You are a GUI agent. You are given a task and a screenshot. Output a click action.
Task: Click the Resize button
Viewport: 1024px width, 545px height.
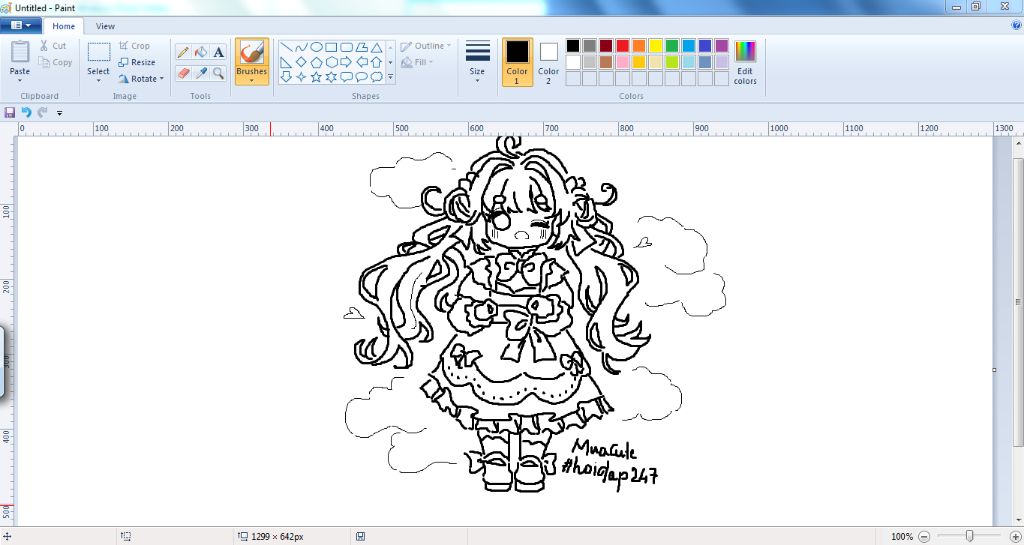136,63
